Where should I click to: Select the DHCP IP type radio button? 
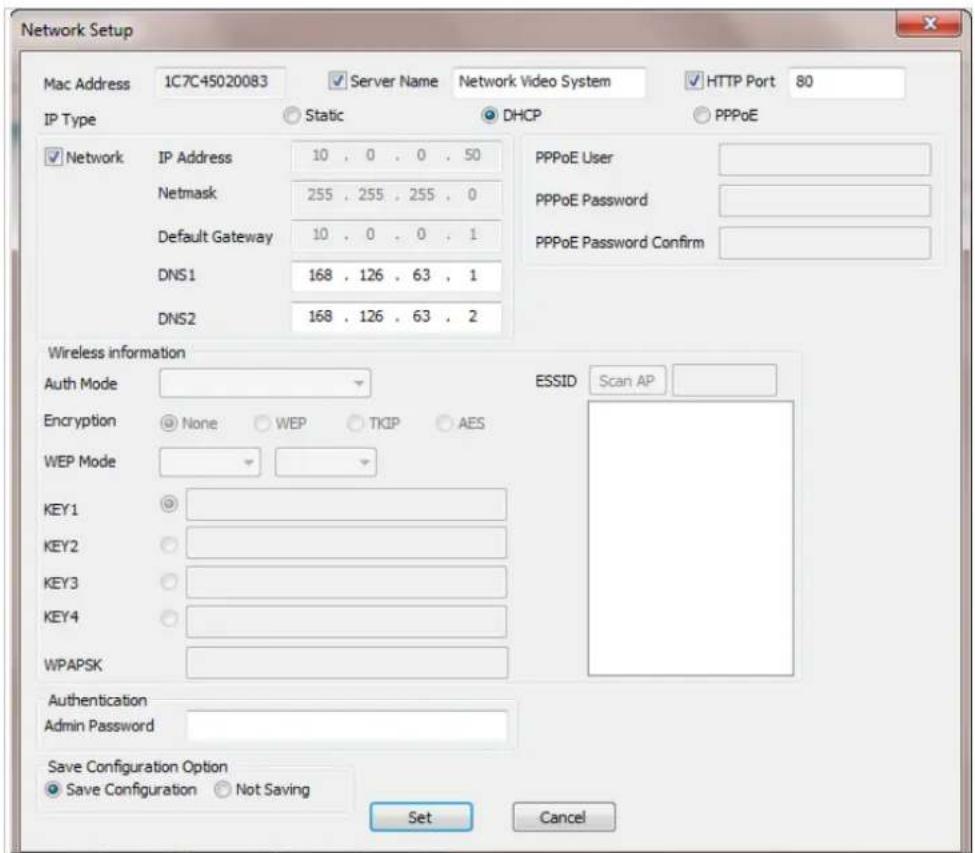(489, 116)
